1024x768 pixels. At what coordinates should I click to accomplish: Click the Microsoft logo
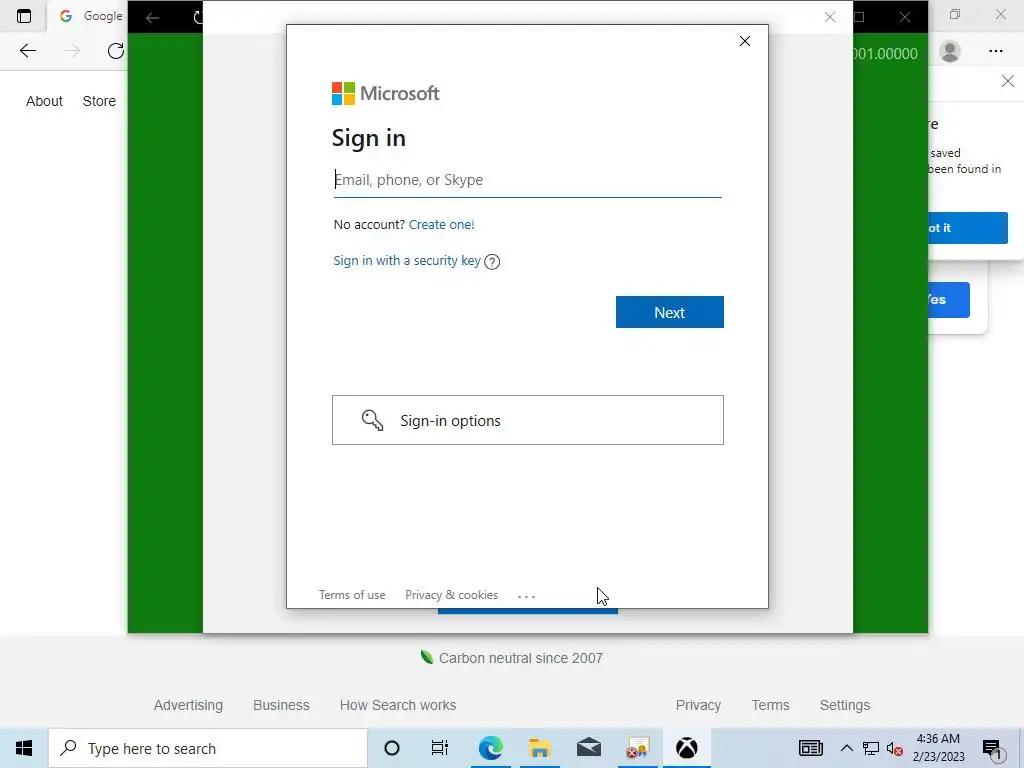pyautogui.click(x=385, y=93)
